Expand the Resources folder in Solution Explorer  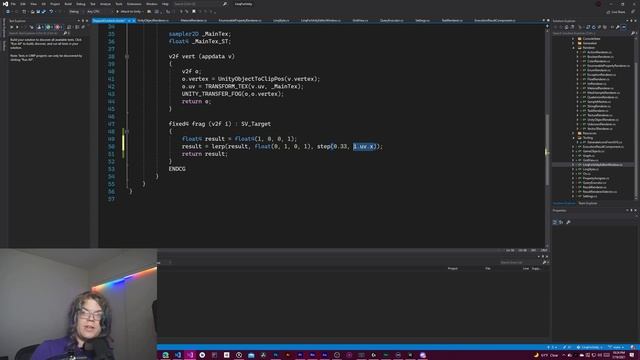pos(574,133)
